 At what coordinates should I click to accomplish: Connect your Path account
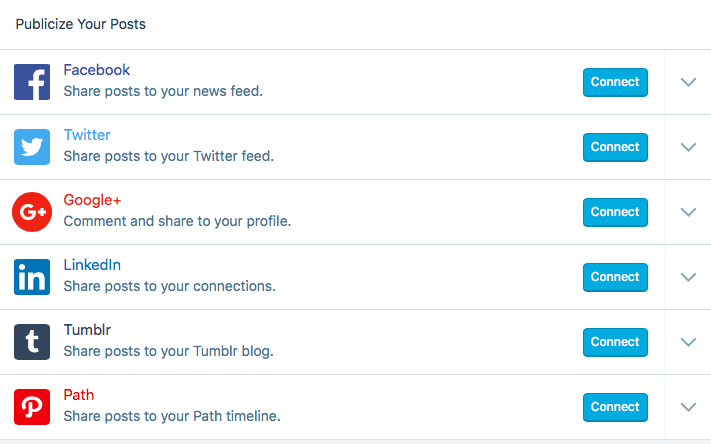(x=615, y=407)
